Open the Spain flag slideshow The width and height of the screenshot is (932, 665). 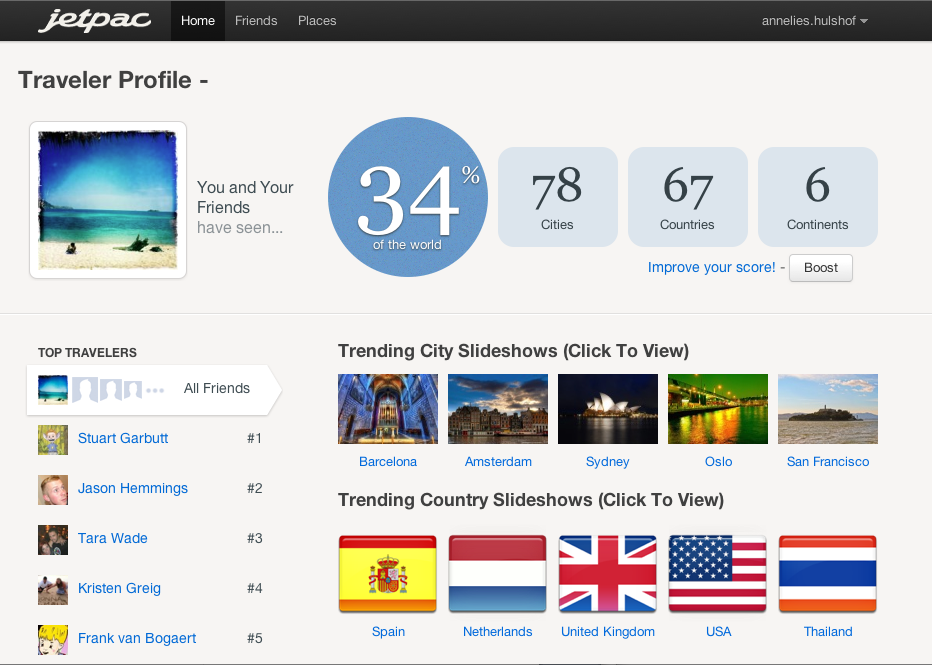[x=388, y=574]
